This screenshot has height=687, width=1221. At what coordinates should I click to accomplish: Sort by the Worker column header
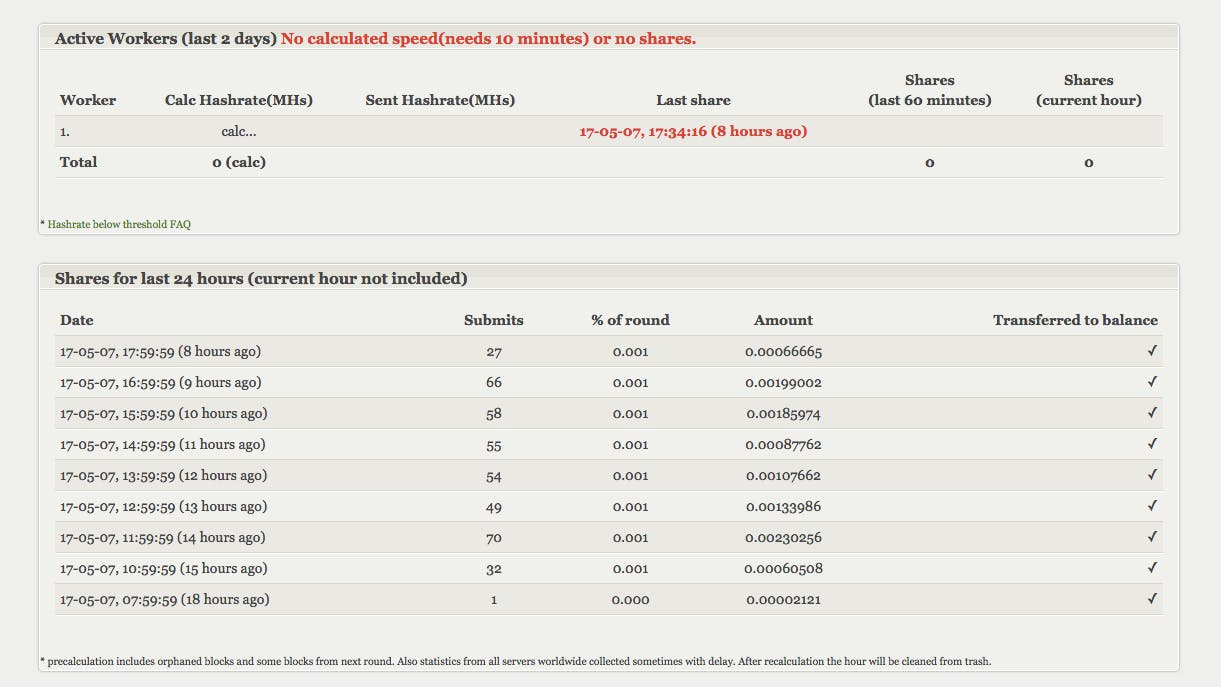tap(88, 100)
